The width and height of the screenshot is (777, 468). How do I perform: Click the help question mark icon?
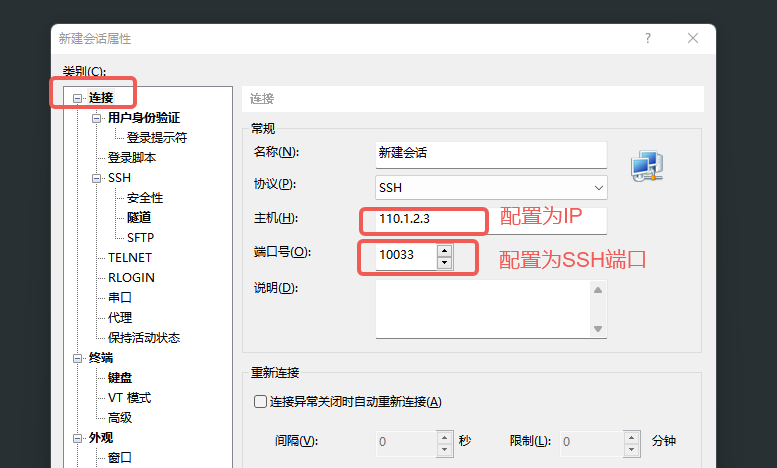(648, 38)
